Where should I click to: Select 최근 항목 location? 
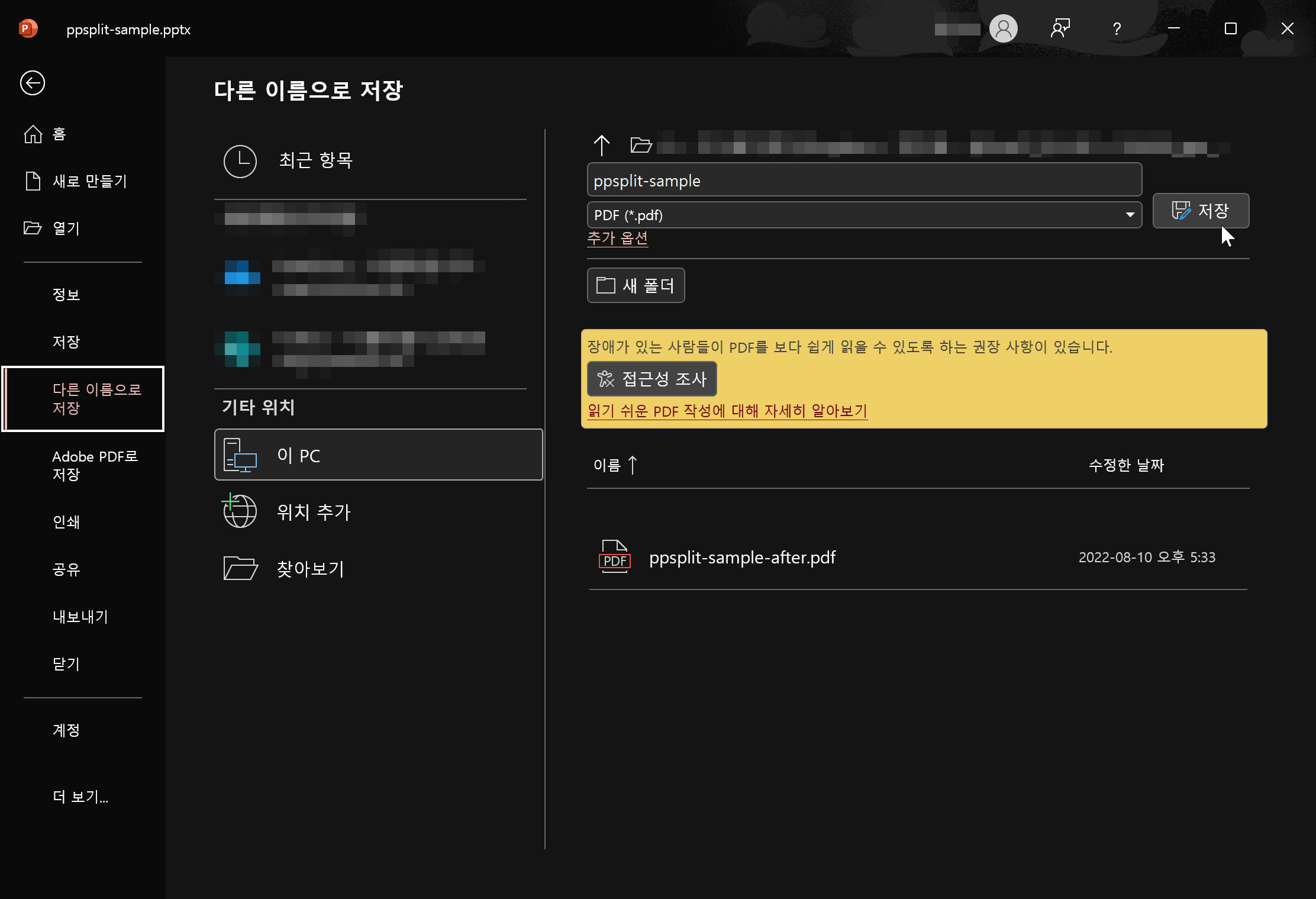(315, 160)
